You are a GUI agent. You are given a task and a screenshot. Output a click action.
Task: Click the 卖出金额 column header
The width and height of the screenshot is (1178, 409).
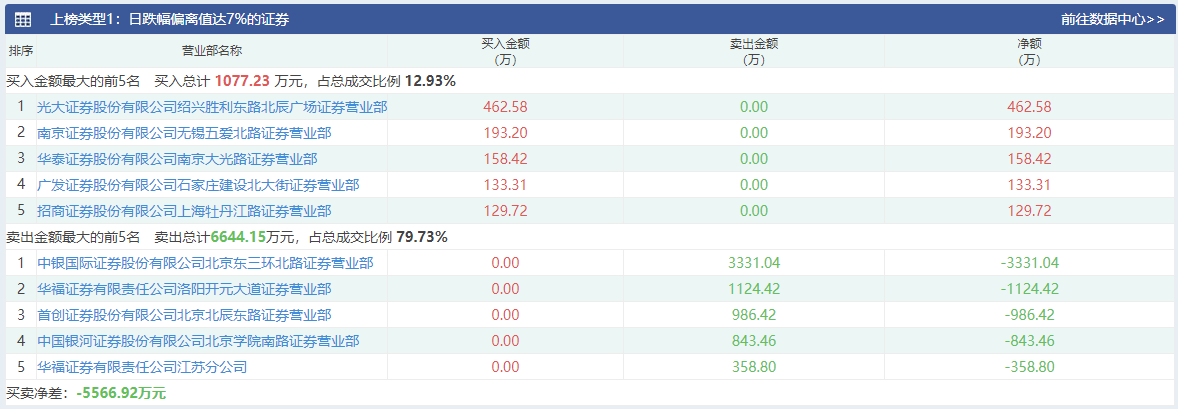click(754, 51)
